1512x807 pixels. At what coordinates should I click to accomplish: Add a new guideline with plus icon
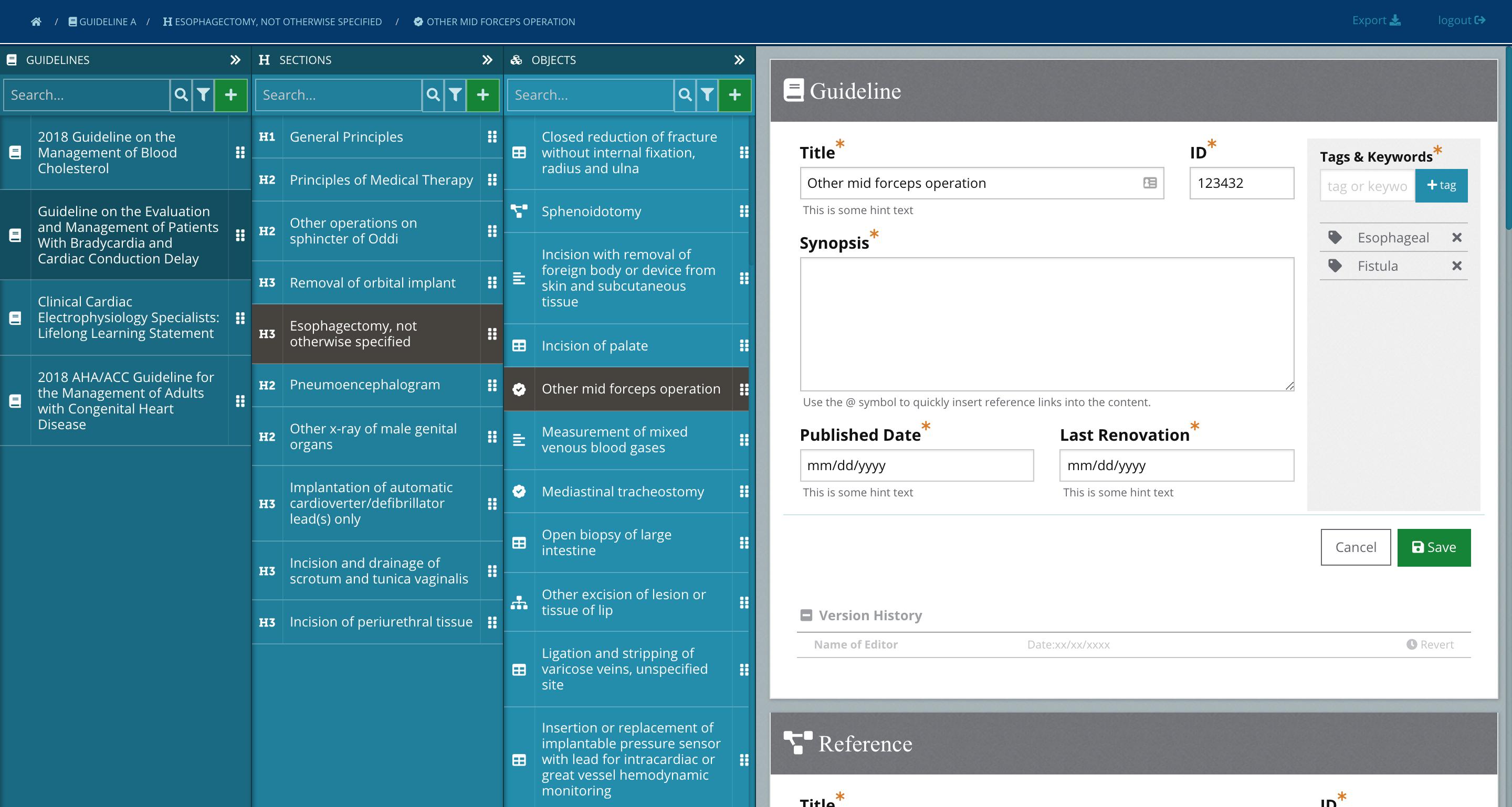click(230, 95)
